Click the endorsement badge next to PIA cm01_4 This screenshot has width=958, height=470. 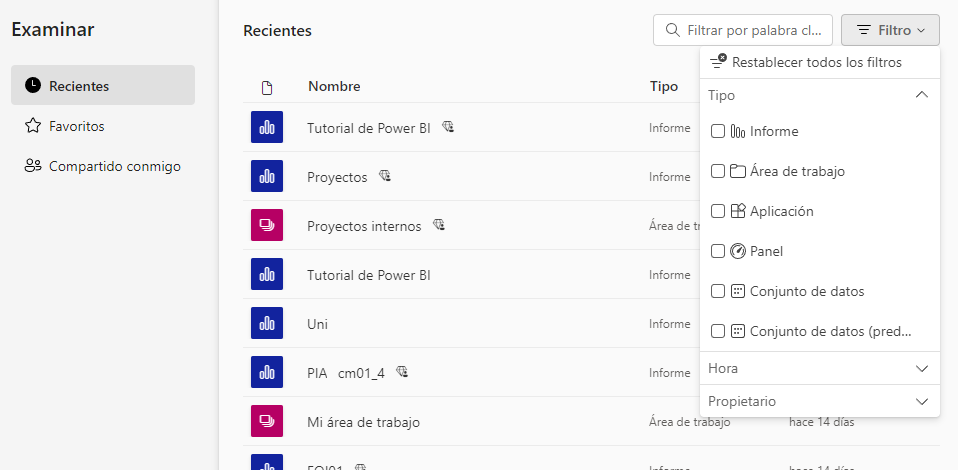(x=402, y=373)
